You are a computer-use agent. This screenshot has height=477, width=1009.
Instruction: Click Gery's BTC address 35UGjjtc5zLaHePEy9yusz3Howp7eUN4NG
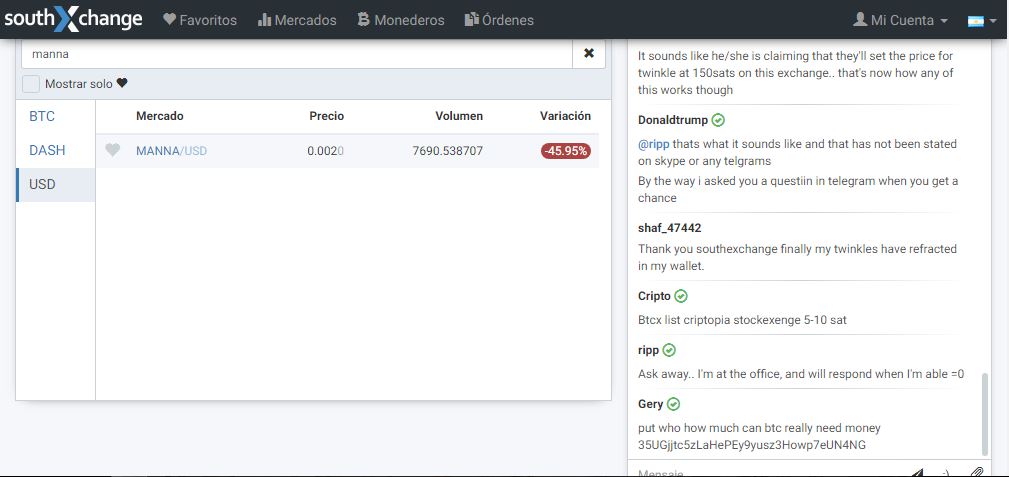[x=752, y=445]
